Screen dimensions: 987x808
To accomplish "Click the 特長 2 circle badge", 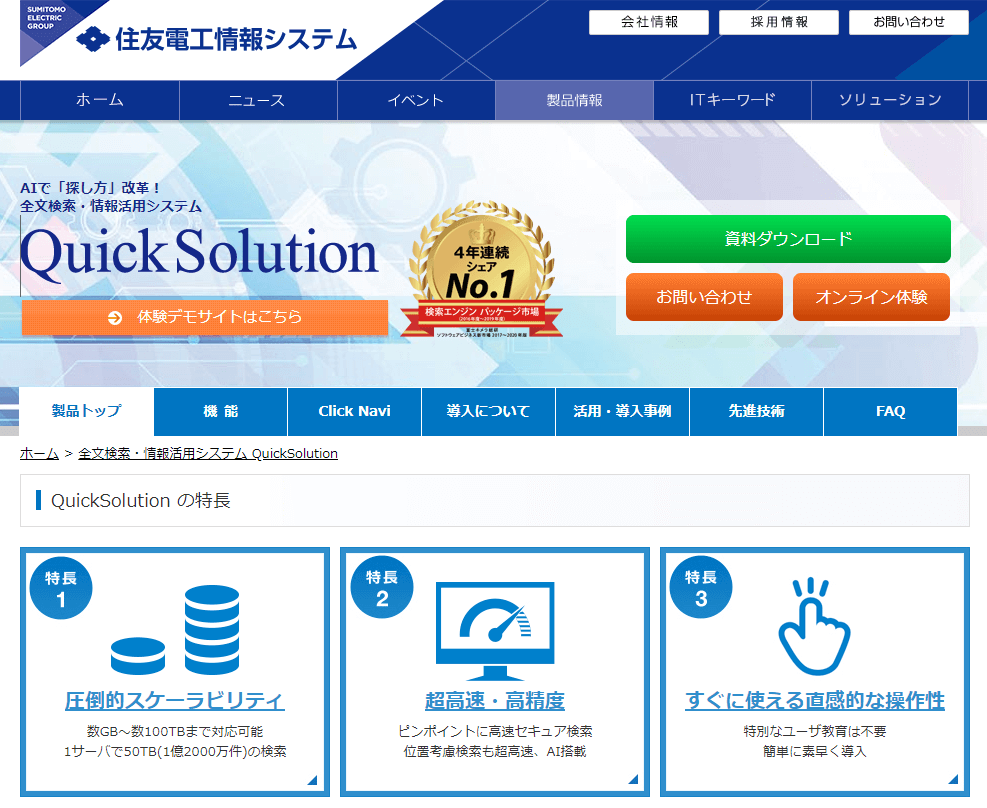I will [x=381, y=588].
